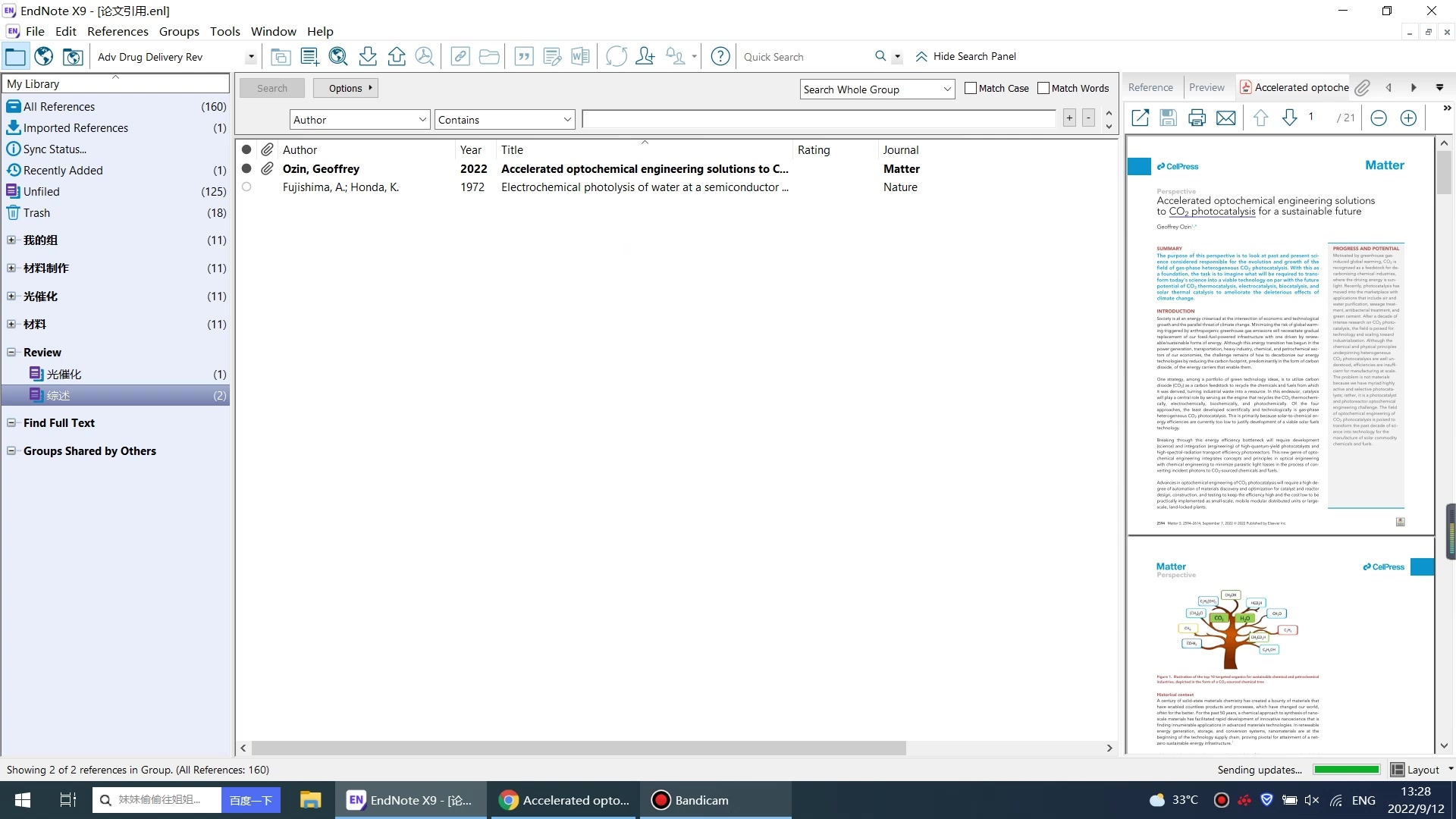Click the email PDF envelope icon
This screenshot has width=1456, height=819.
click(x=1225, y=118)
